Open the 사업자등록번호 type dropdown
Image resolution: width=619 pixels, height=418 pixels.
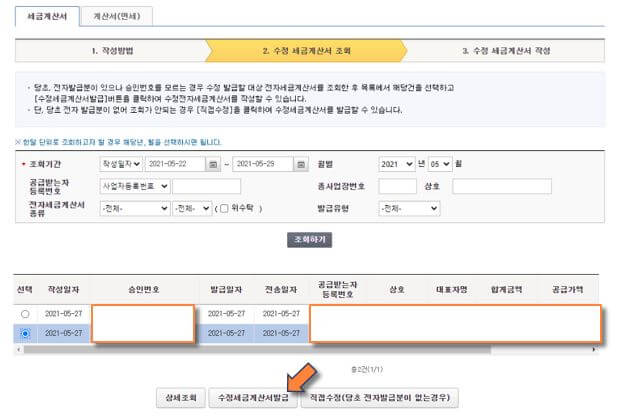click(135, 186)
